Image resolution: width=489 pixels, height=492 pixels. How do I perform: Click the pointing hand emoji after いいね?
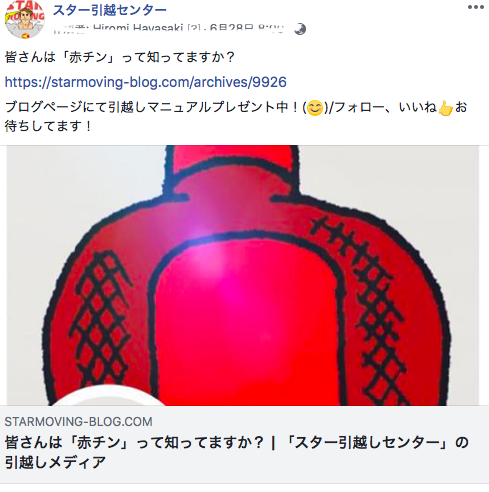(445, 108)
